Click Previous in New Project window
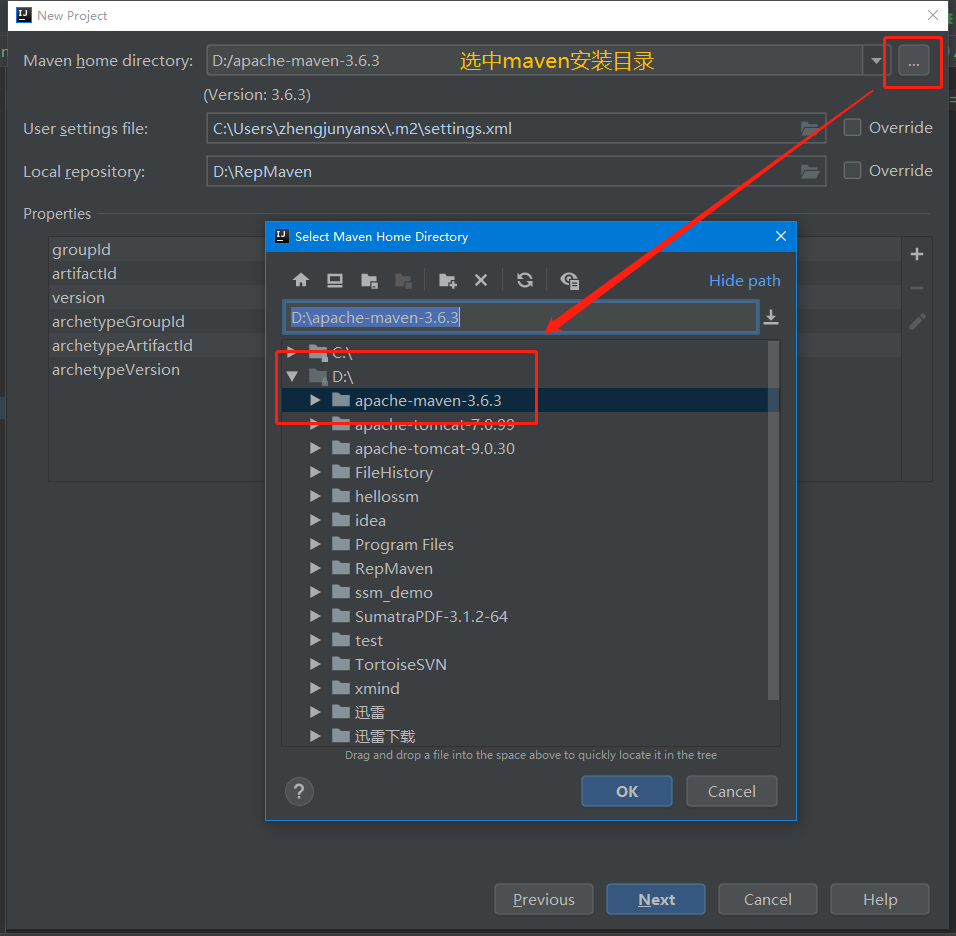Image resolution: width=956 pixels, height=936 pixels. tap(544, 899)
